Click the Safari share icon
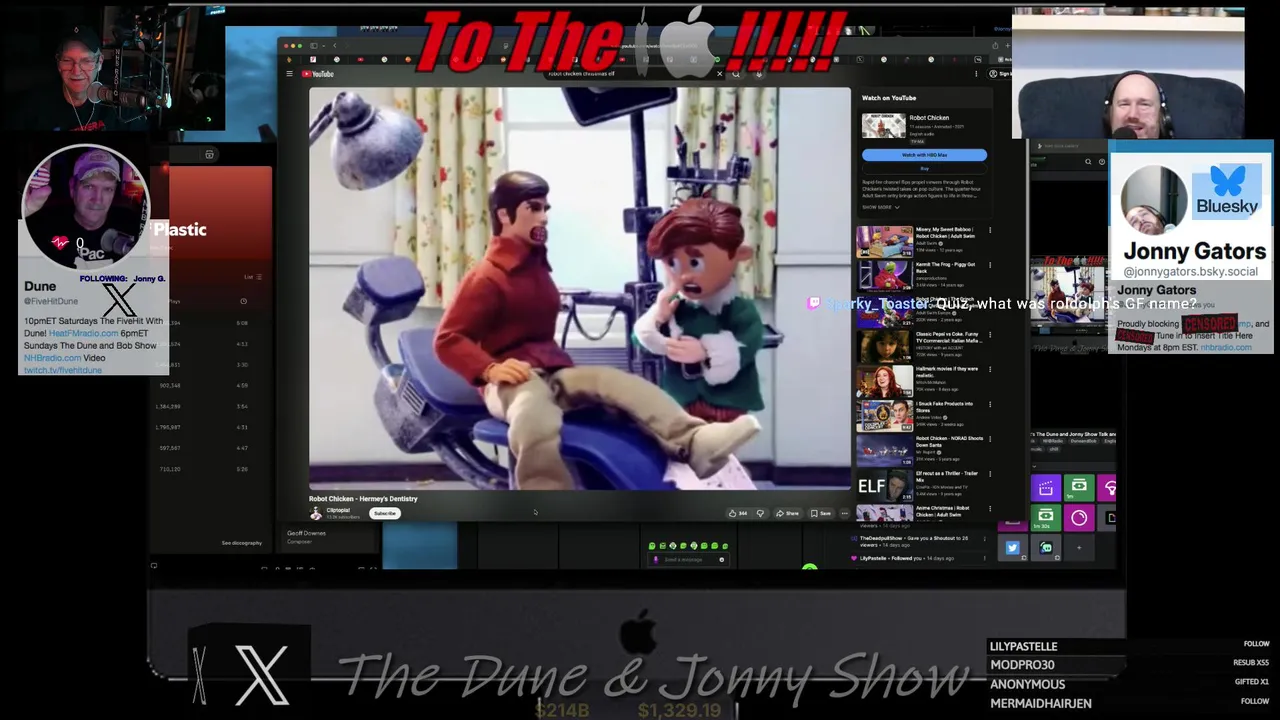 pyautogui.click(x=995, y=45)
